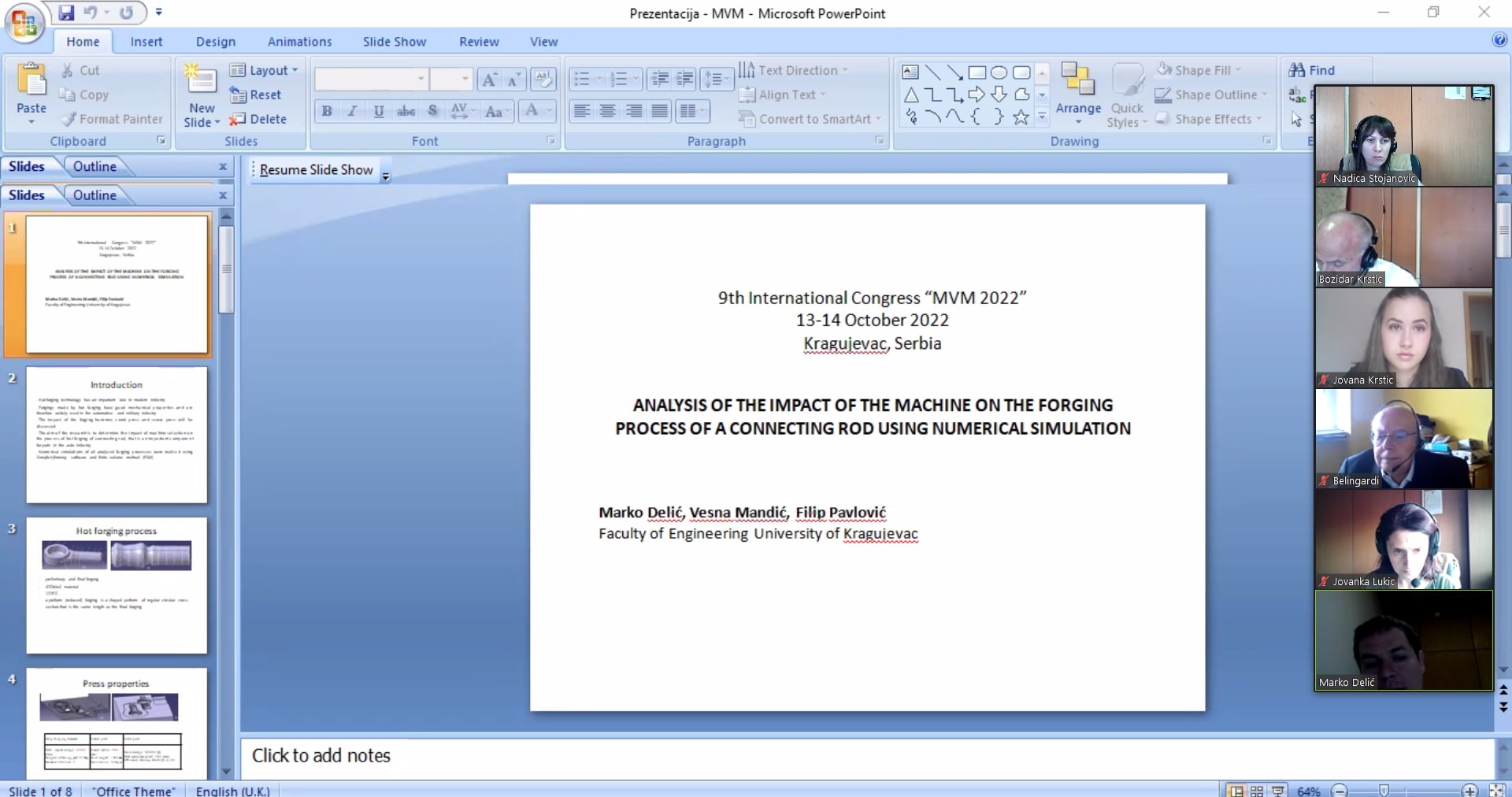
Task: Expand the font name combo box
Action: (x=421, y=79)
